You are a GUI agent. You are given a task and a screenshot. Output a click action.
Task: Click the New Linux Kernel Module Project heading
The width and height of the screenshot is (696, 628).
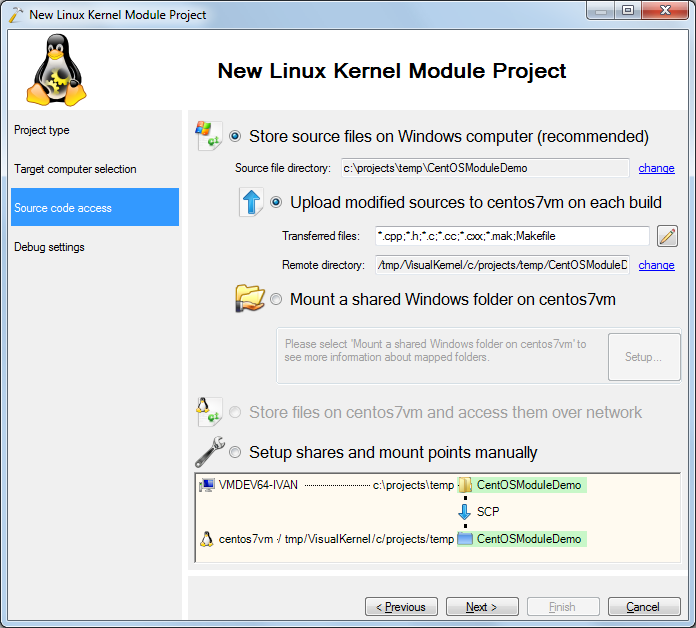[392, 71]
